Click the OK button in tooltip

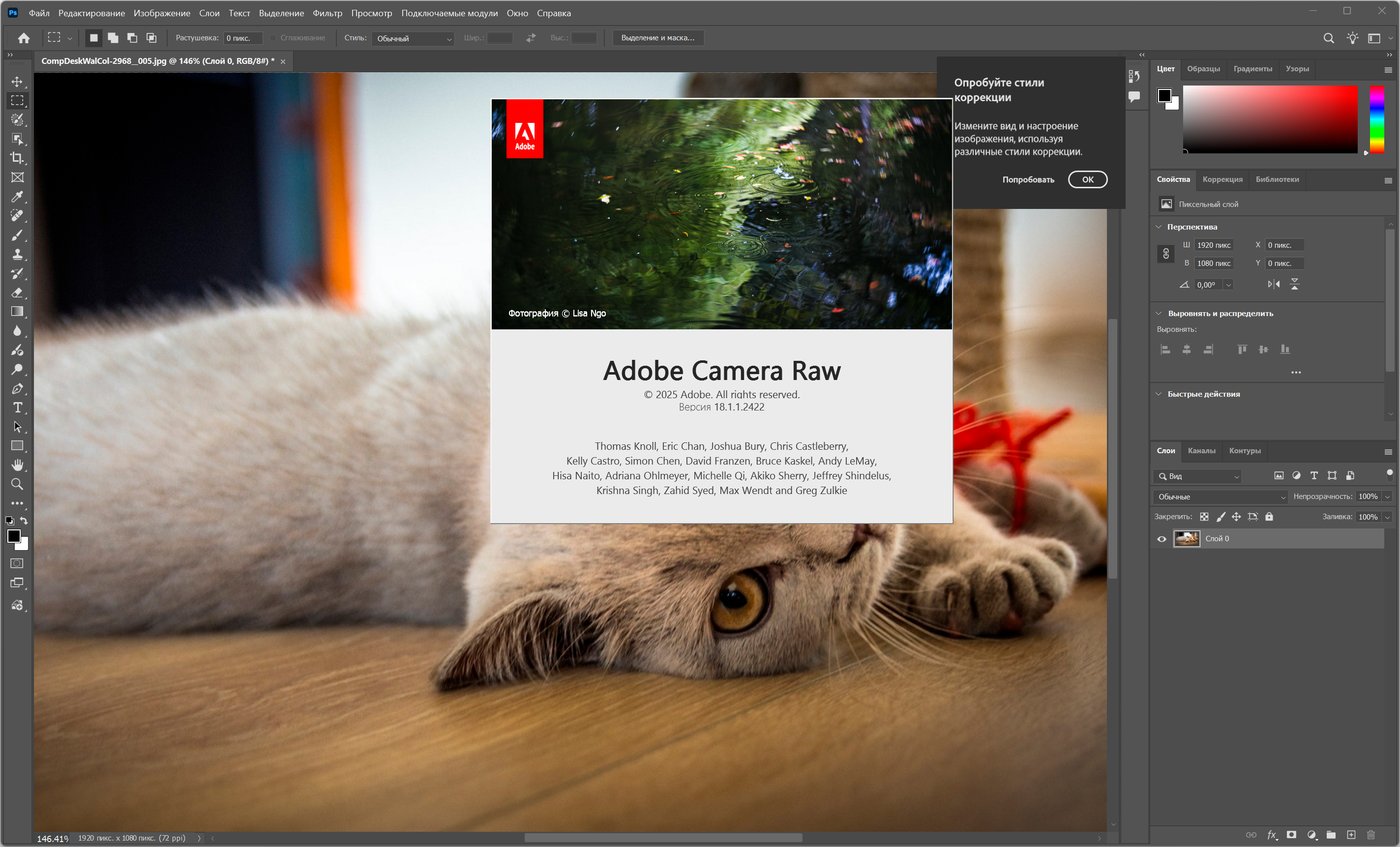[x=1087, y=179]
